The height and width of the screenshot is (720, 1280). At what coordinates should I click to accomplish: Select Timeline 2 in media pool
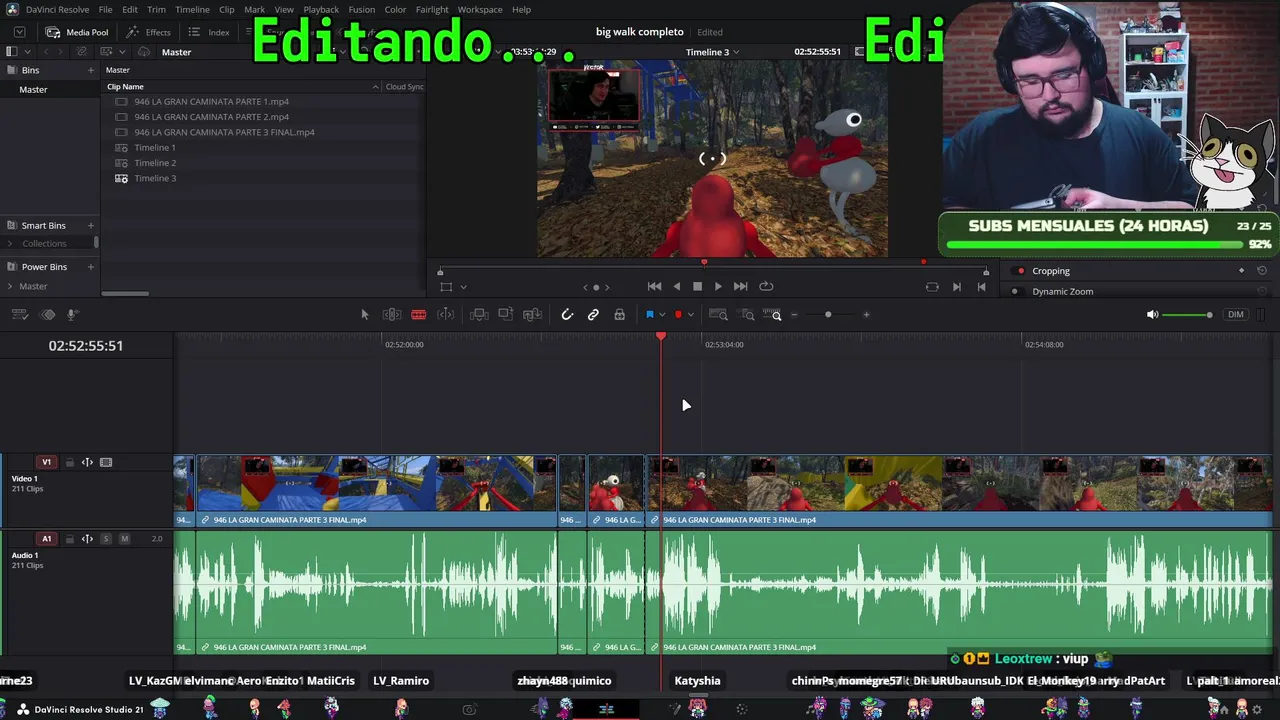click(155, 163)
